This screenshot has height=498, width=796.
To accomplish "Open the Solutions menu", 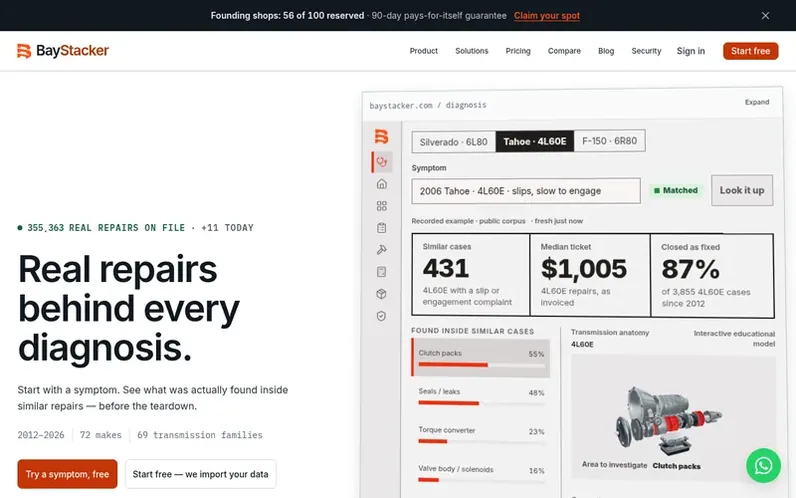I will coord(472,51).
